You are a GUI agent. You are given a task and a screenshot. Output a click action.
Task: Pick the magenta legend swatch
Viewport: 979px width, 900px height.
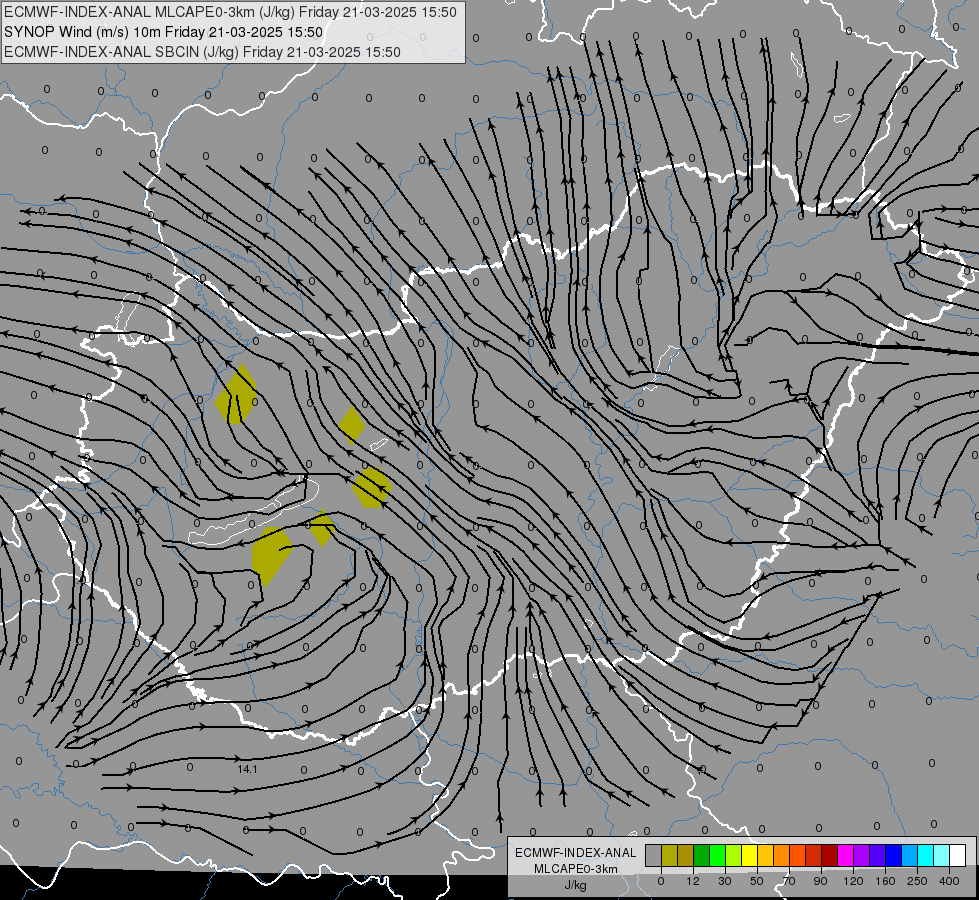coord(845,855)
